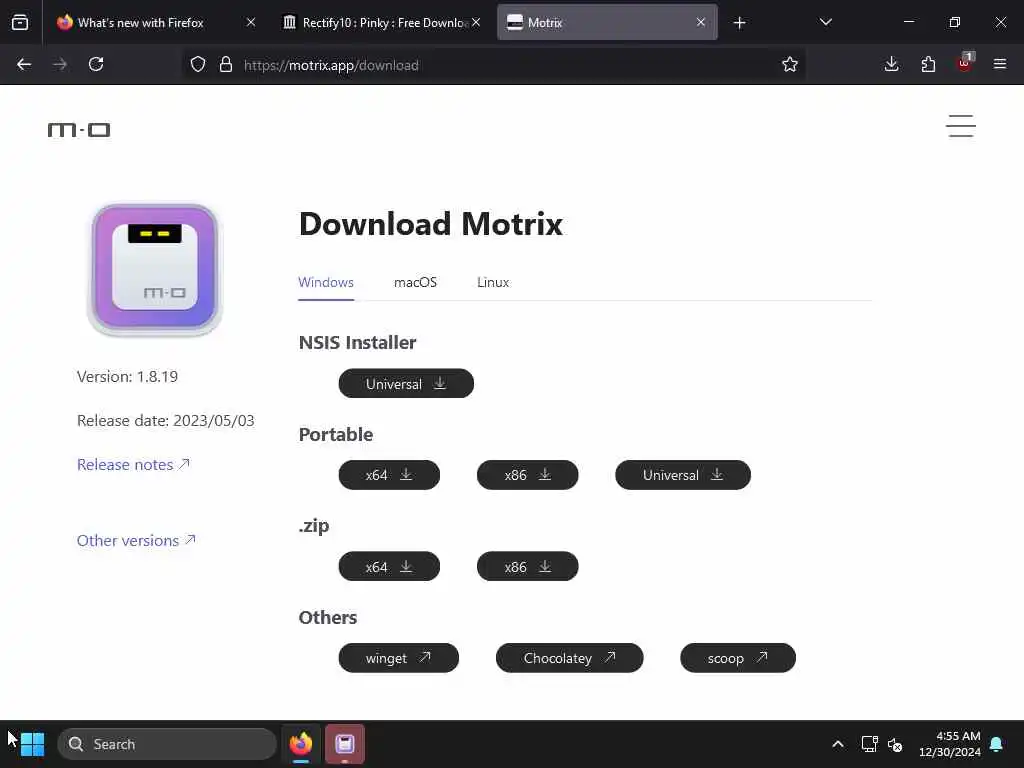Reload the current page
This screenshot has width=1024, height=768.
tap(96, 65)
